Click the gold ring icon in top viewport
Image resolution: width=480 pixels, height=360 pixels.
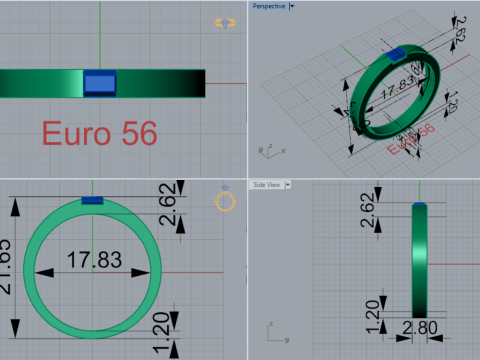(x=225, y=23)
